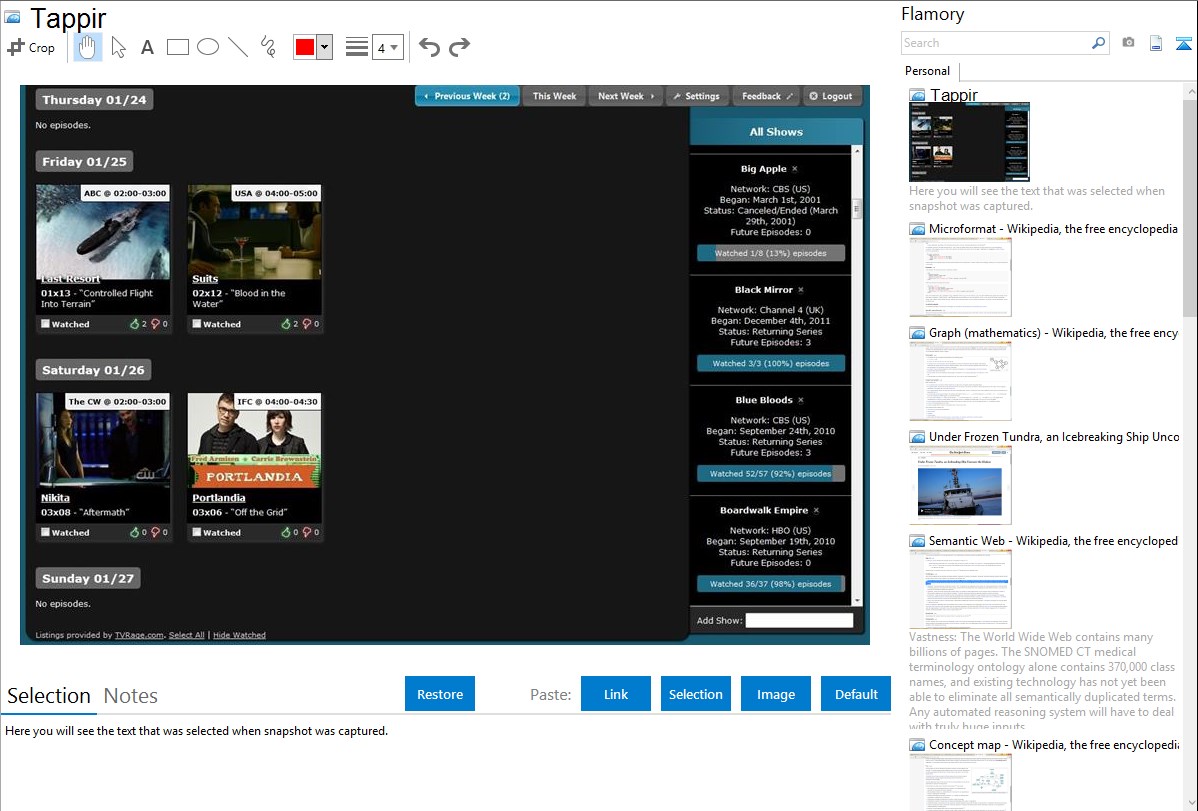Select the rectangle shape tool
Viewport: 1198px width, 811px height.
(177, 47)
